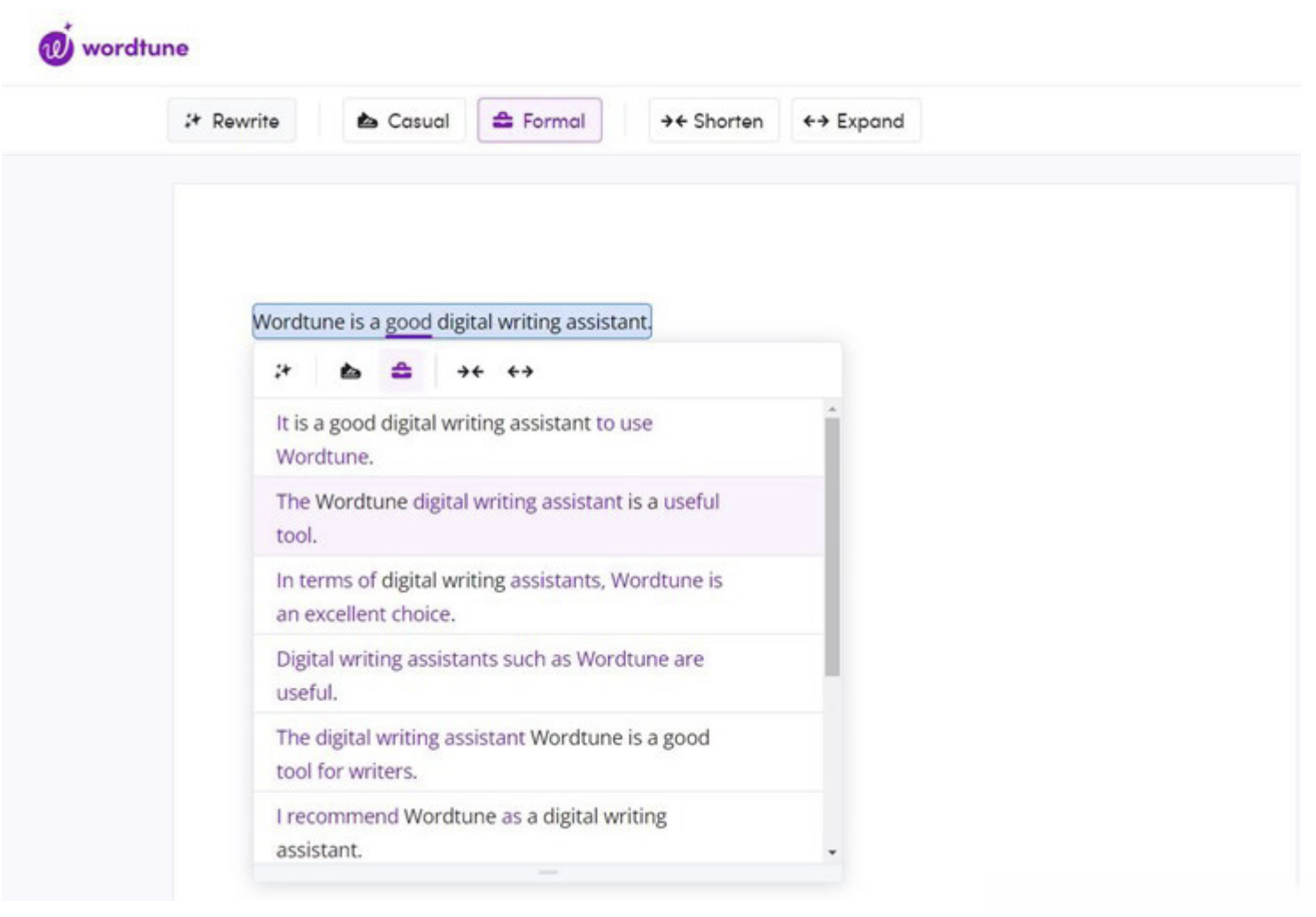This screenshot has height=917, width=1316.
Task: Click the scroll-up arrow of the suggestions list
Action: 832,409
